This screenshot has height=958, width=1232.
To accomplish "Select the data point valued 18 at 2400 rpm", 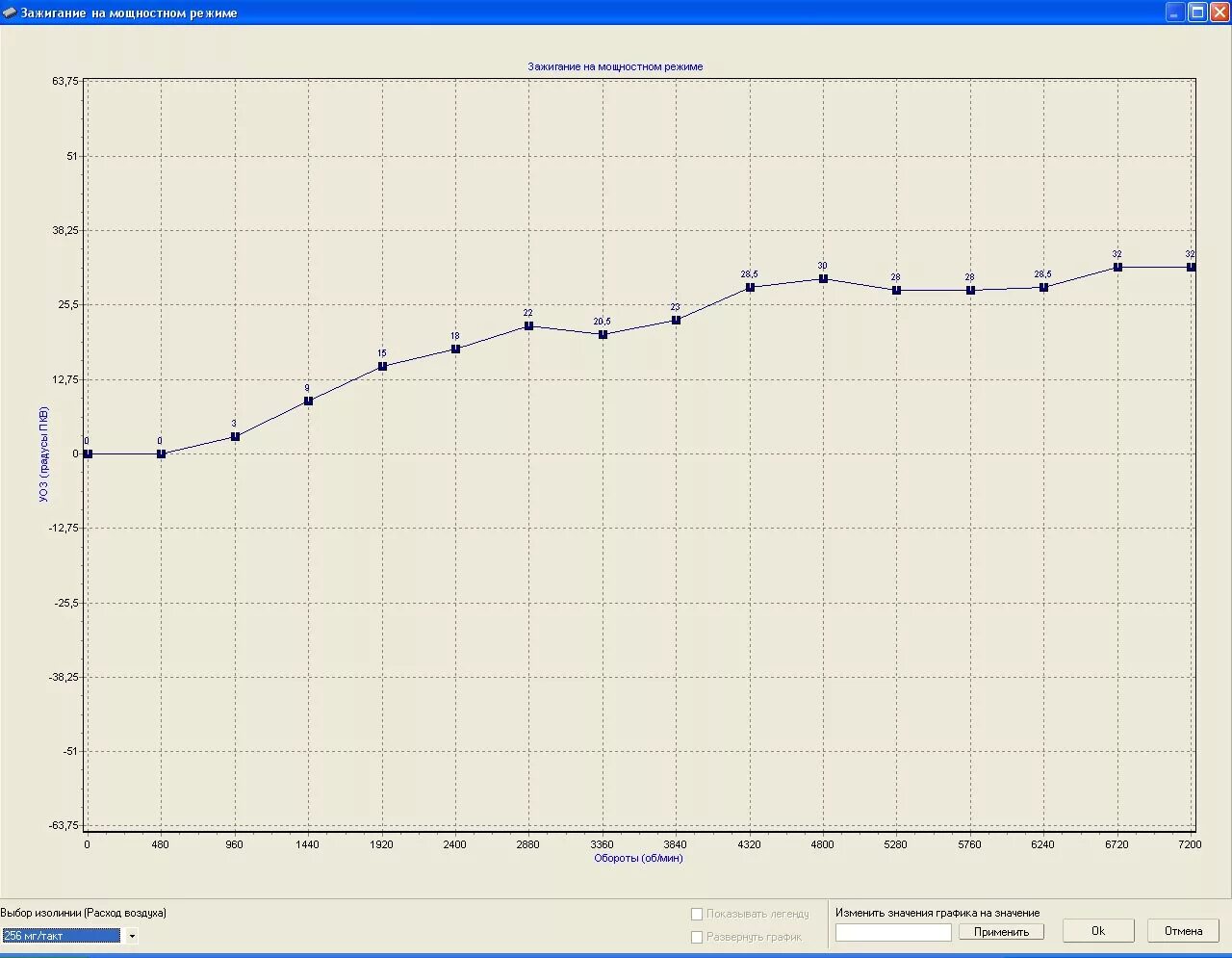I will tap(455, 349).
